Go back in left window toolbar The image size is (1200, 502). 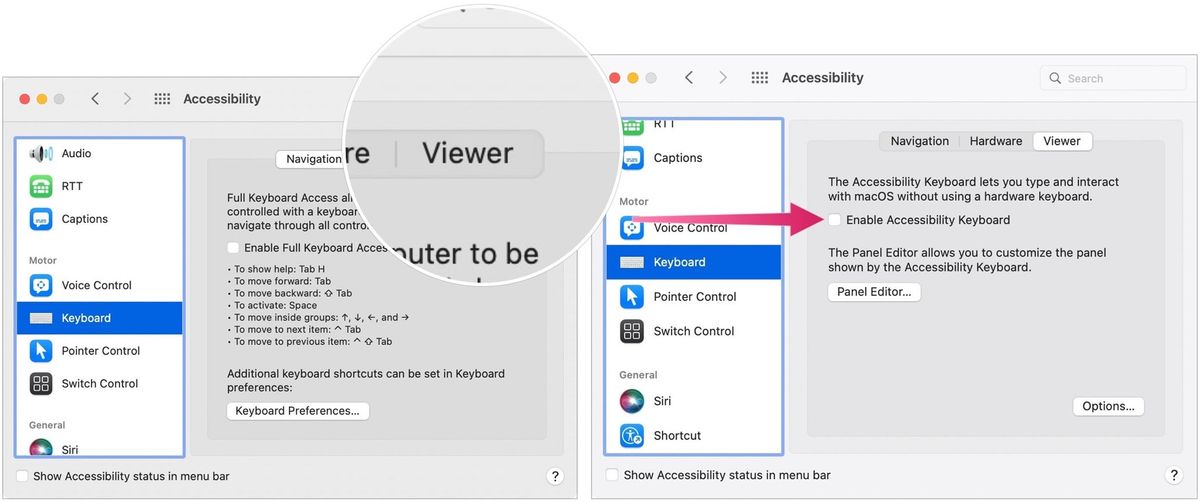point(95,99)
